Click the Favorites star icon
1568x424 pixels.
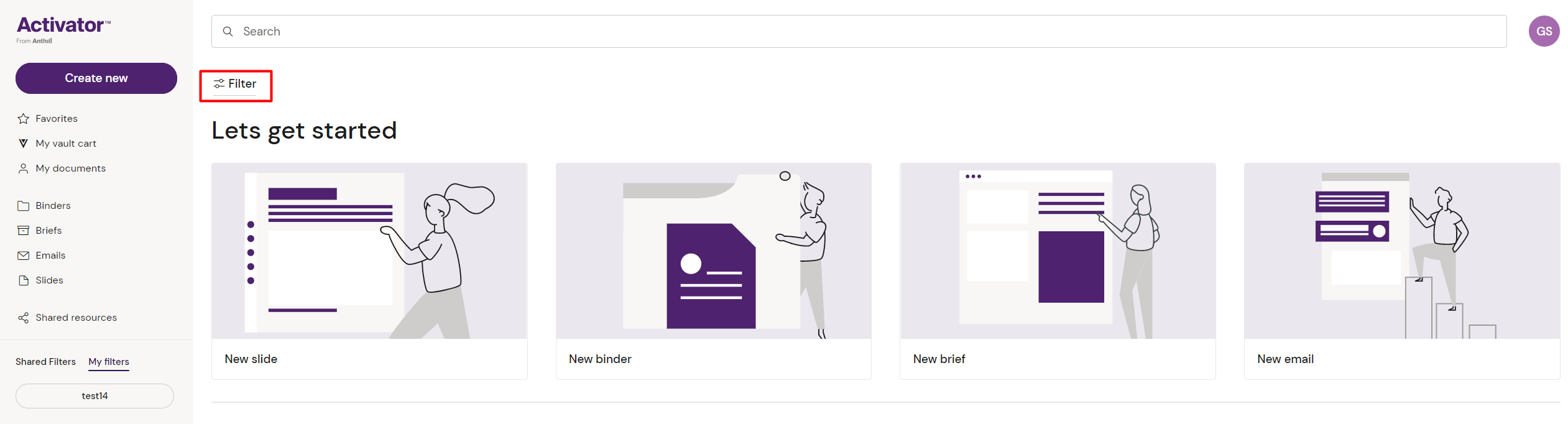[x=24, y=119]
